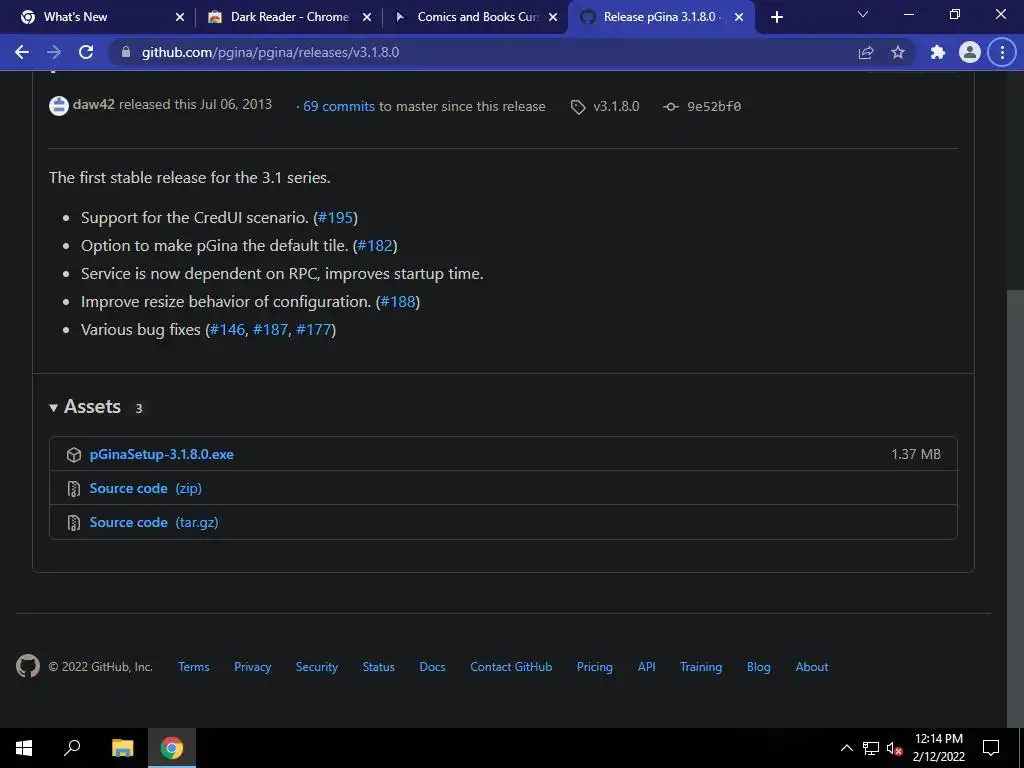Open Pricing footer link
This screenshot has height=768, width=1024.
pos(594,667)
